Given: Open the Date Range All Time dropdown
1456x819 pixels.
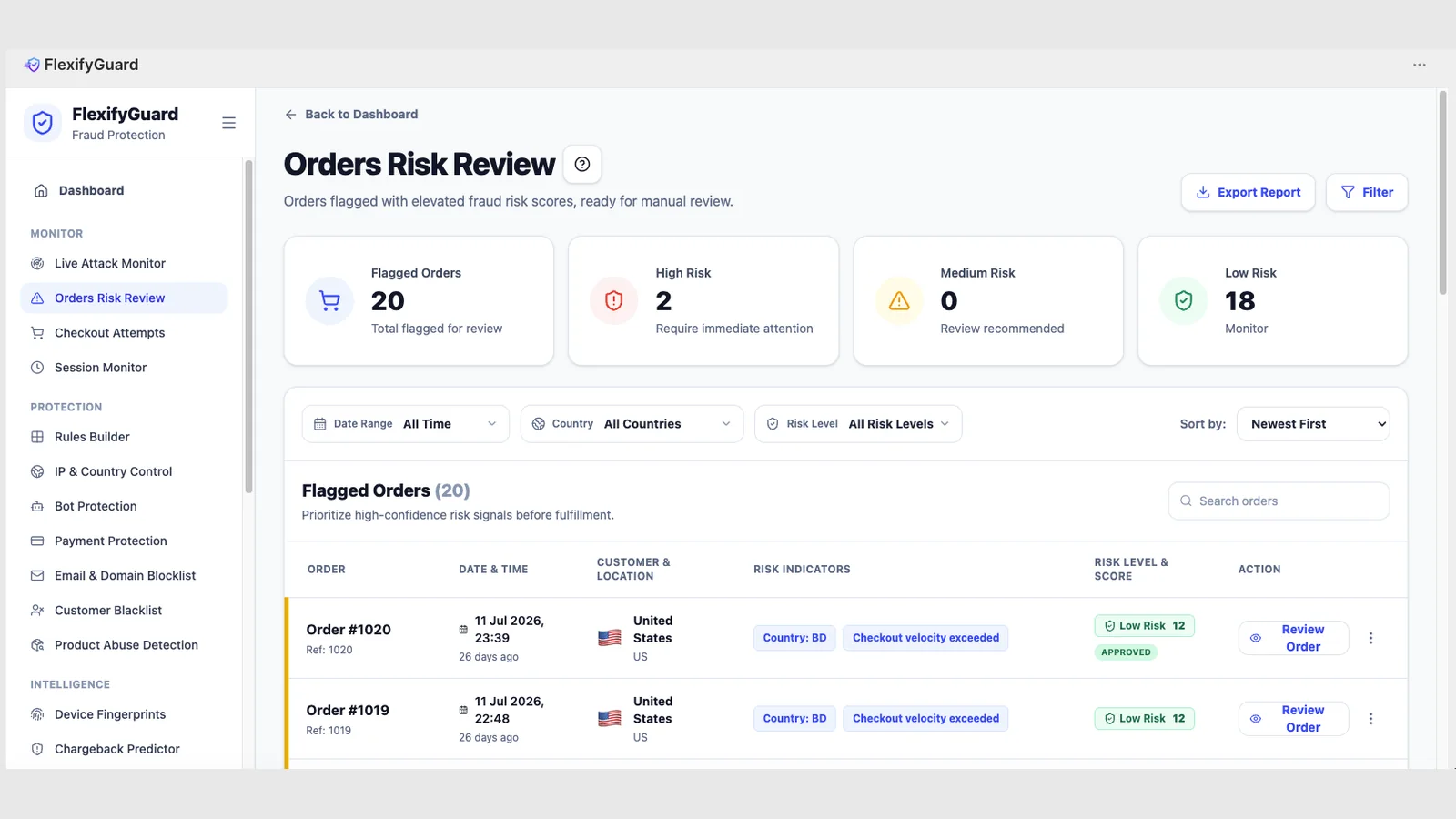Looking at the screenshot, I should tap(405, 424).
